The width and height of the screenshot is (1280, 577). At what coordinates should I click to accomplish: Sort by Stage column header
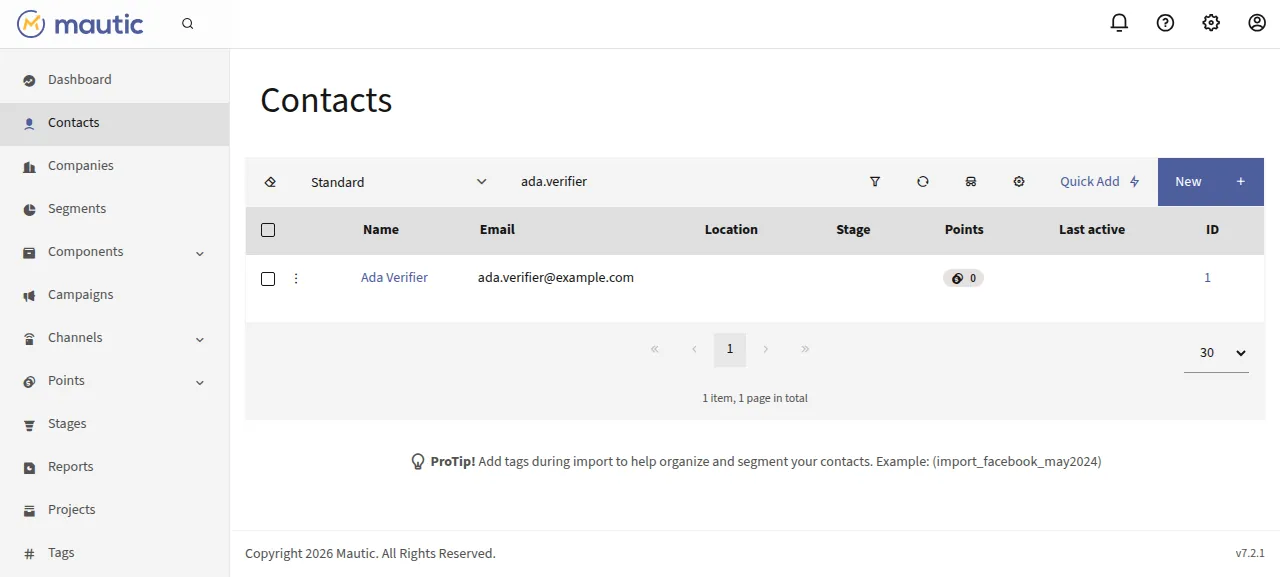click(853, 230)
